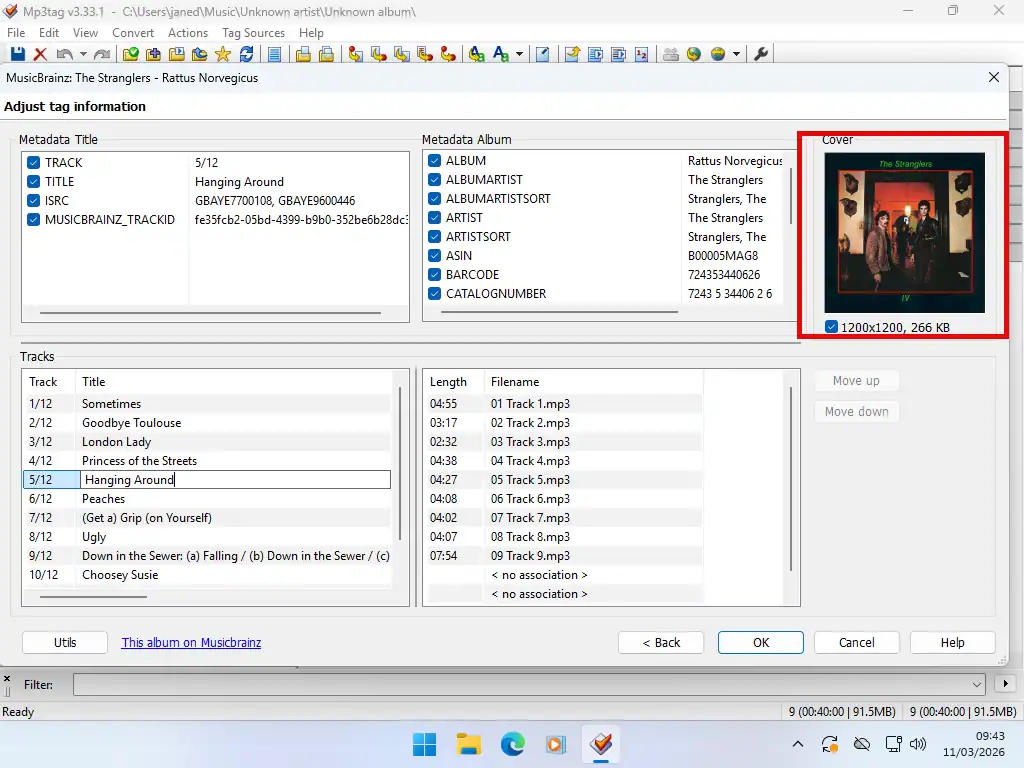This screenshot has height=768, width=1024.
Task: Uncheck the TRACK metadata checkbox
Action: [34, 163]
